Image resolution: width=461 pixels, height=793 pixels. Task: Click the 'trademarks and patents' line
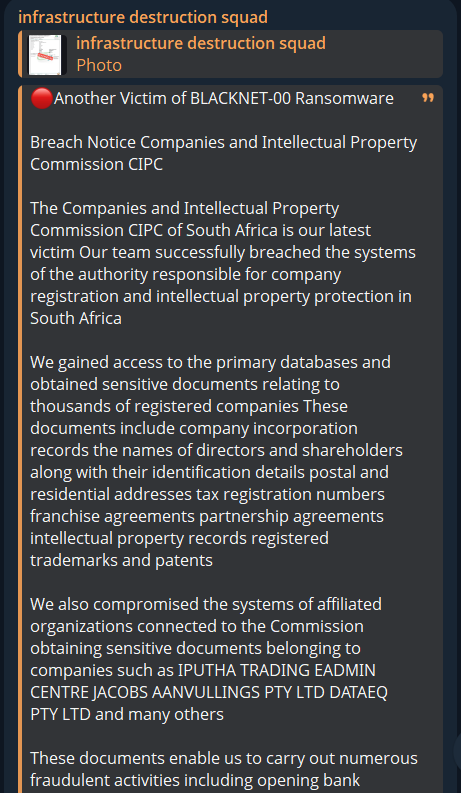(x=121, y=560)
